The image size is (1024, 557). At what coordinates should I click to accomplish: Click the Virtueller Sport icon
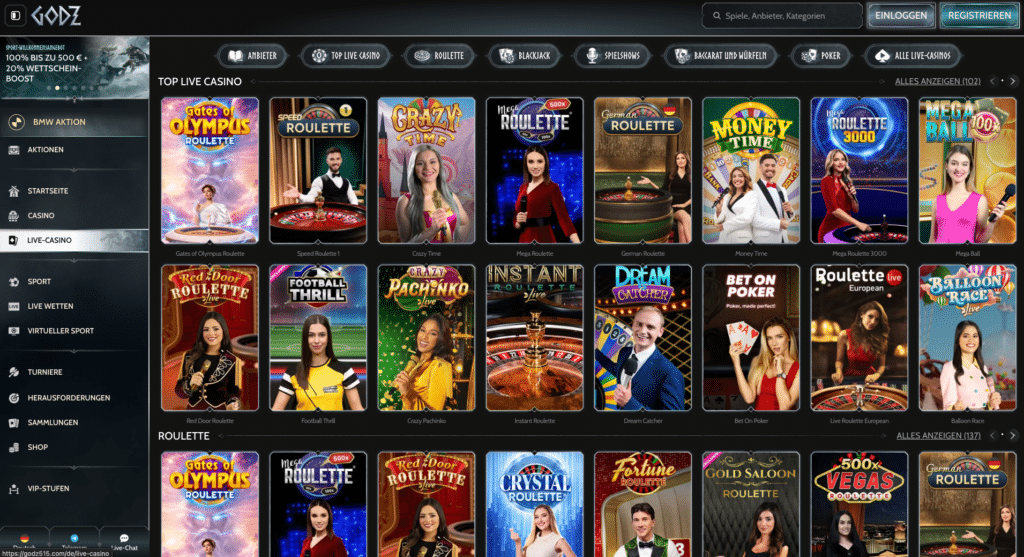pyautogui.click(x=14, y=331)
